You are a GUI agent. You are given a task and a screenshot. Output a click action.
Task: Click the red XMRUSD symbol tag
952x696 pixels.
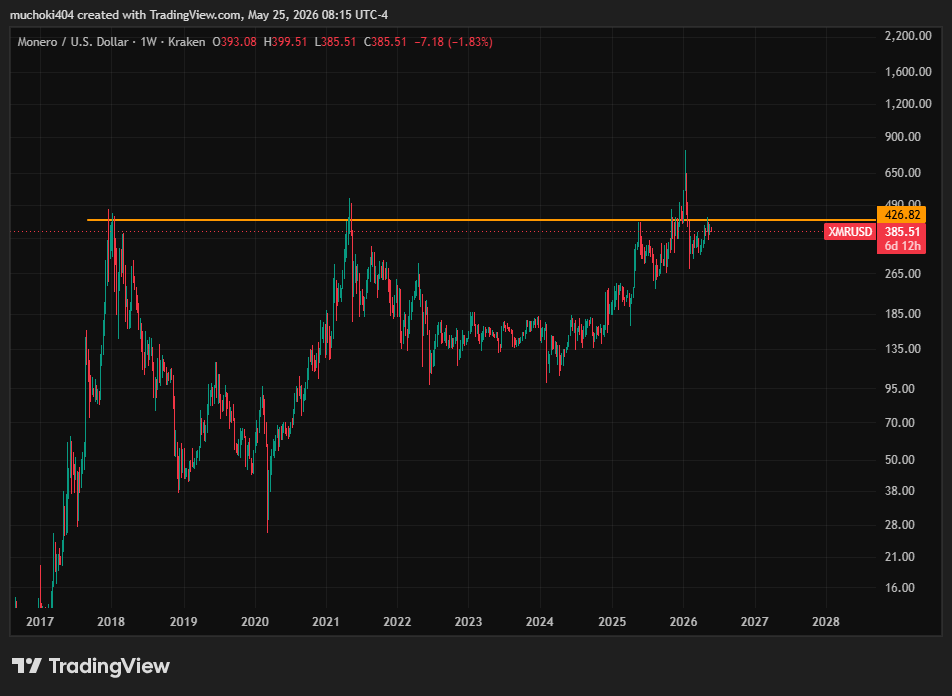[x=850, y=231]
